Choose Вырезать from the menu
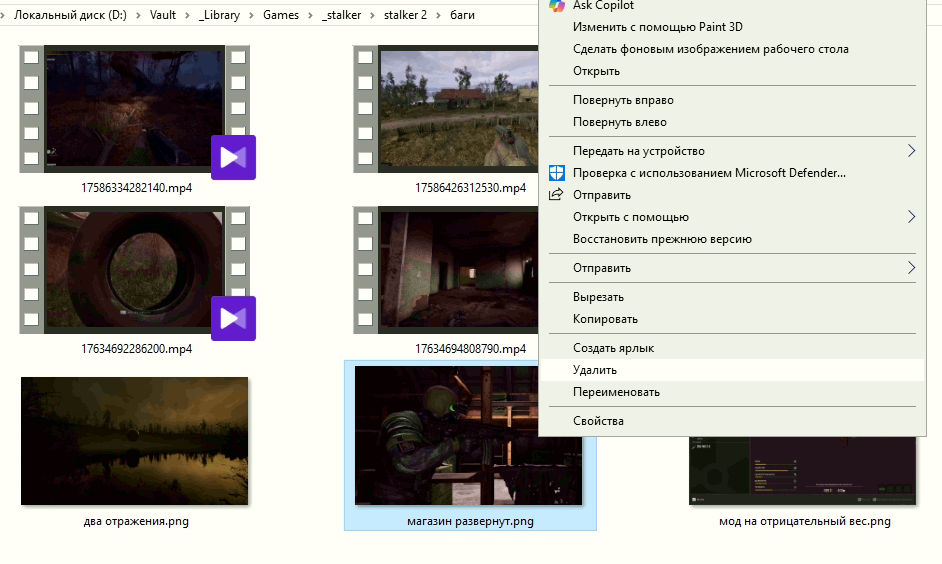Image resolution: width=942 pixels, height=564 pixels. [732, 297]
